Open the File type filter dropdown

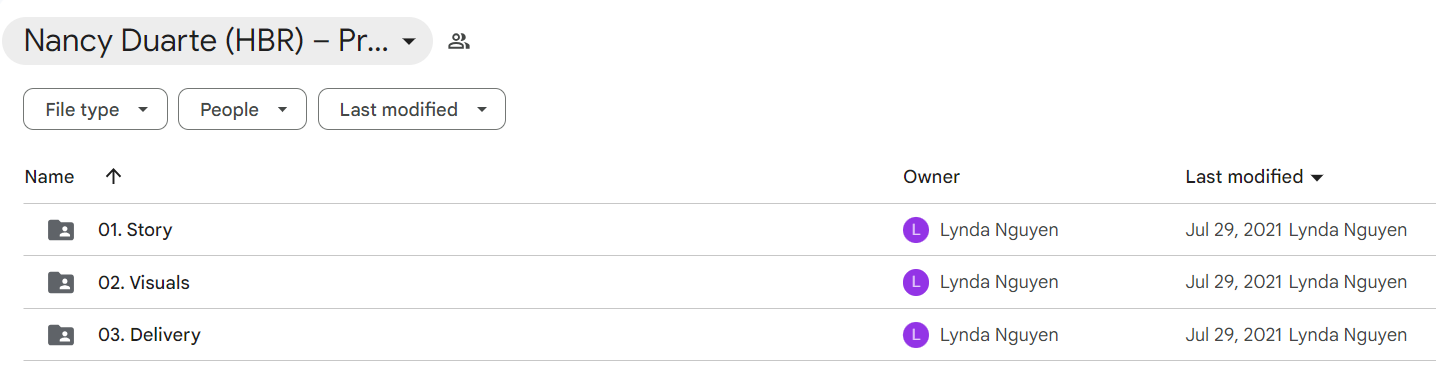pyautogui.click(x=95, y=110)
